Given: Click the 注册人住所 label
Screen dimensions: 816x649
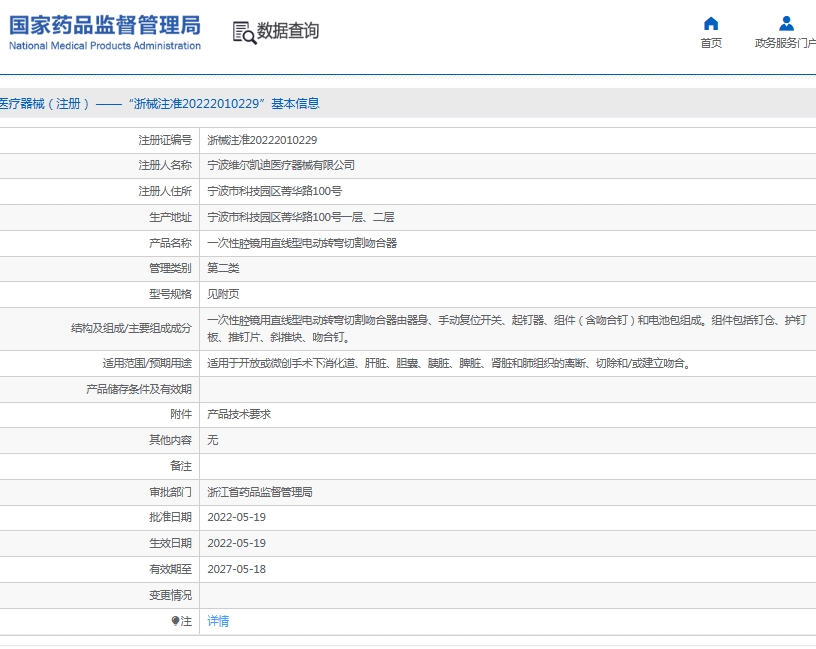Looking at the screenshot, I should point(165,191).
